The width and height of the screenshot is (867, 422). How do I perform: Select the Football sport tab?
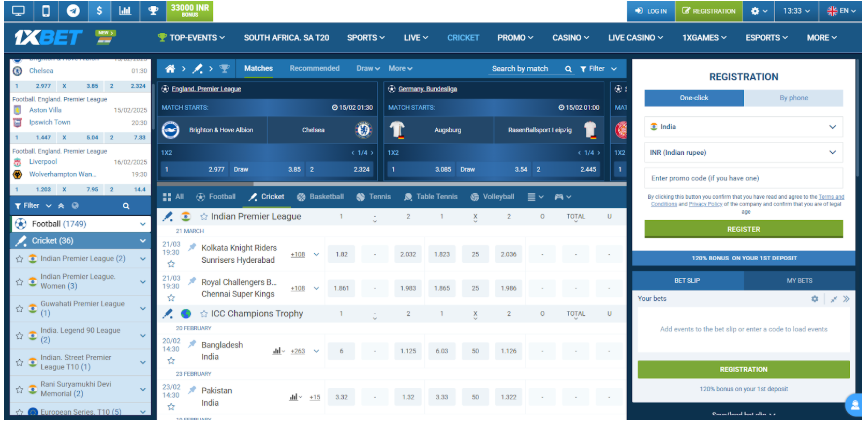(x=216, y=196)
